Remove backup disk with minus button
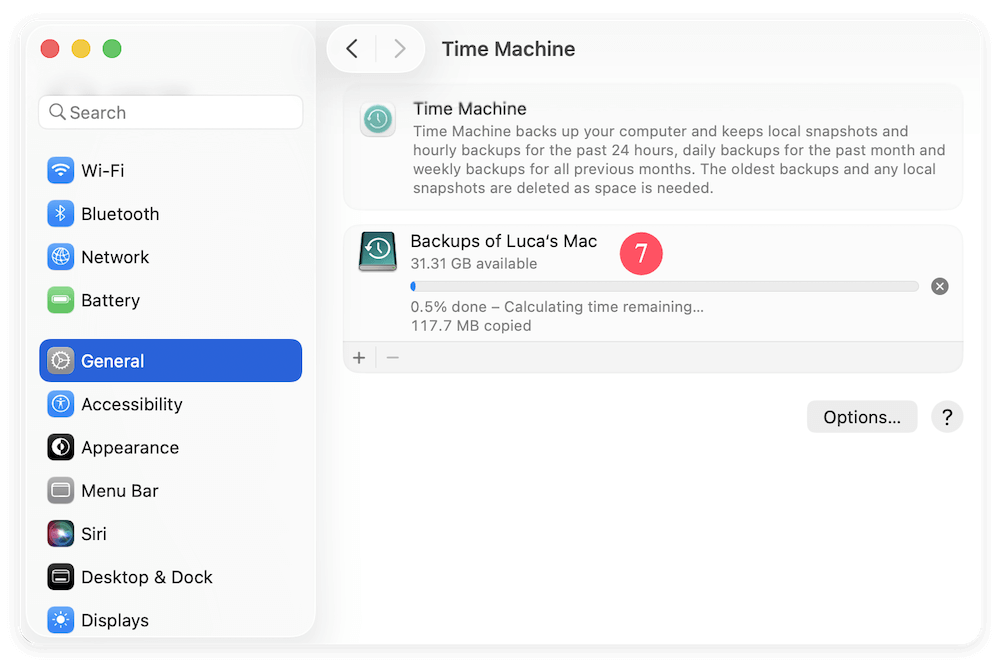 click(393, 357)
